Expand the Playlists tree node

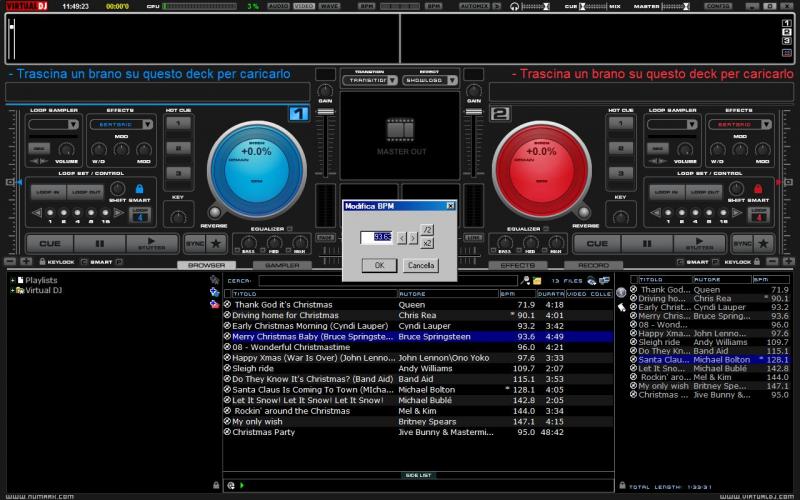(12, 280)
